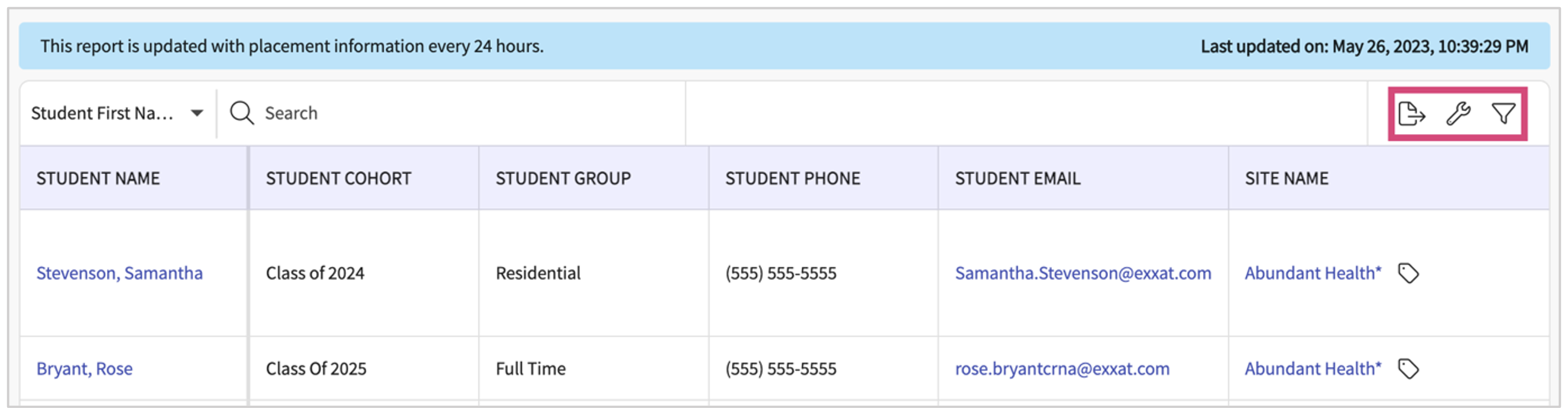The height and width of the screenshot is (415, 1568).
Task: Open Bryant, Rose student profile link
Action: click(85, 369)
